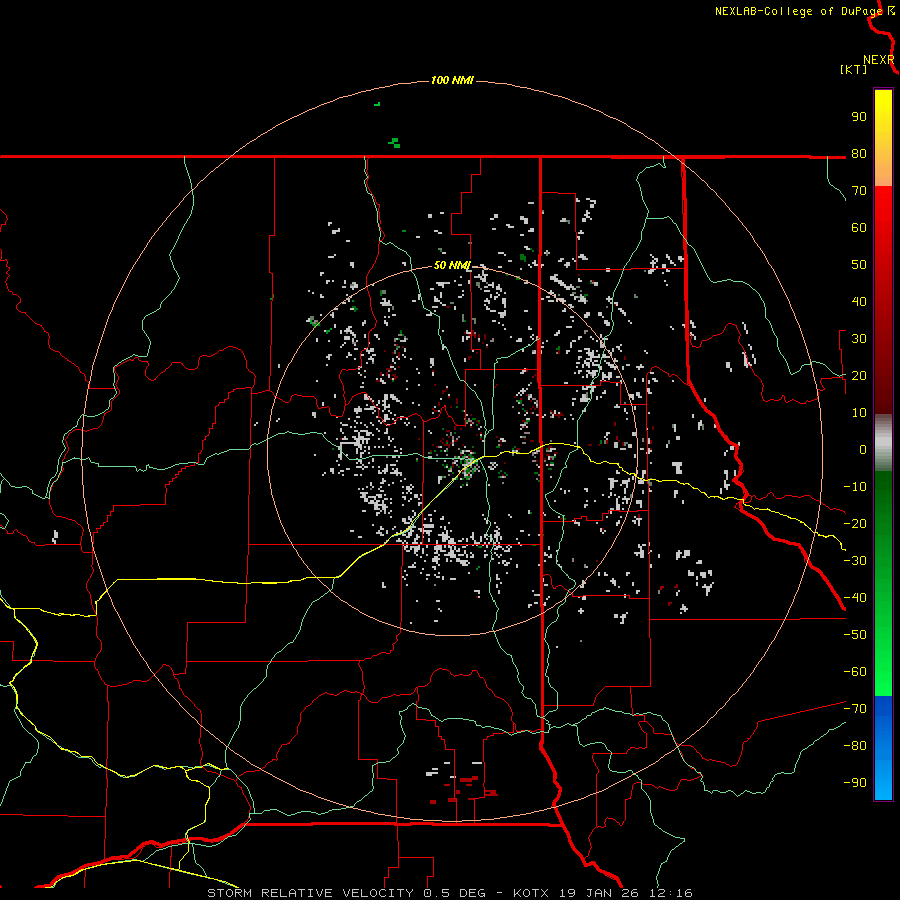900x900 pixels.
Task: Click the positive 50 knot scale value
Action: [859, 265]
